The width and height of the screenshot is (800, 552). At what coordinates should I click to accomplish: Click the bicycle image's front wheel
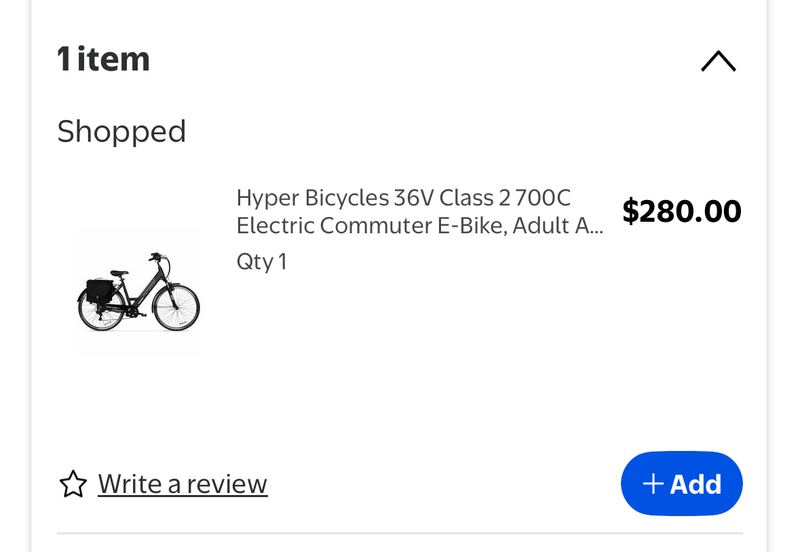pos(177,307)
